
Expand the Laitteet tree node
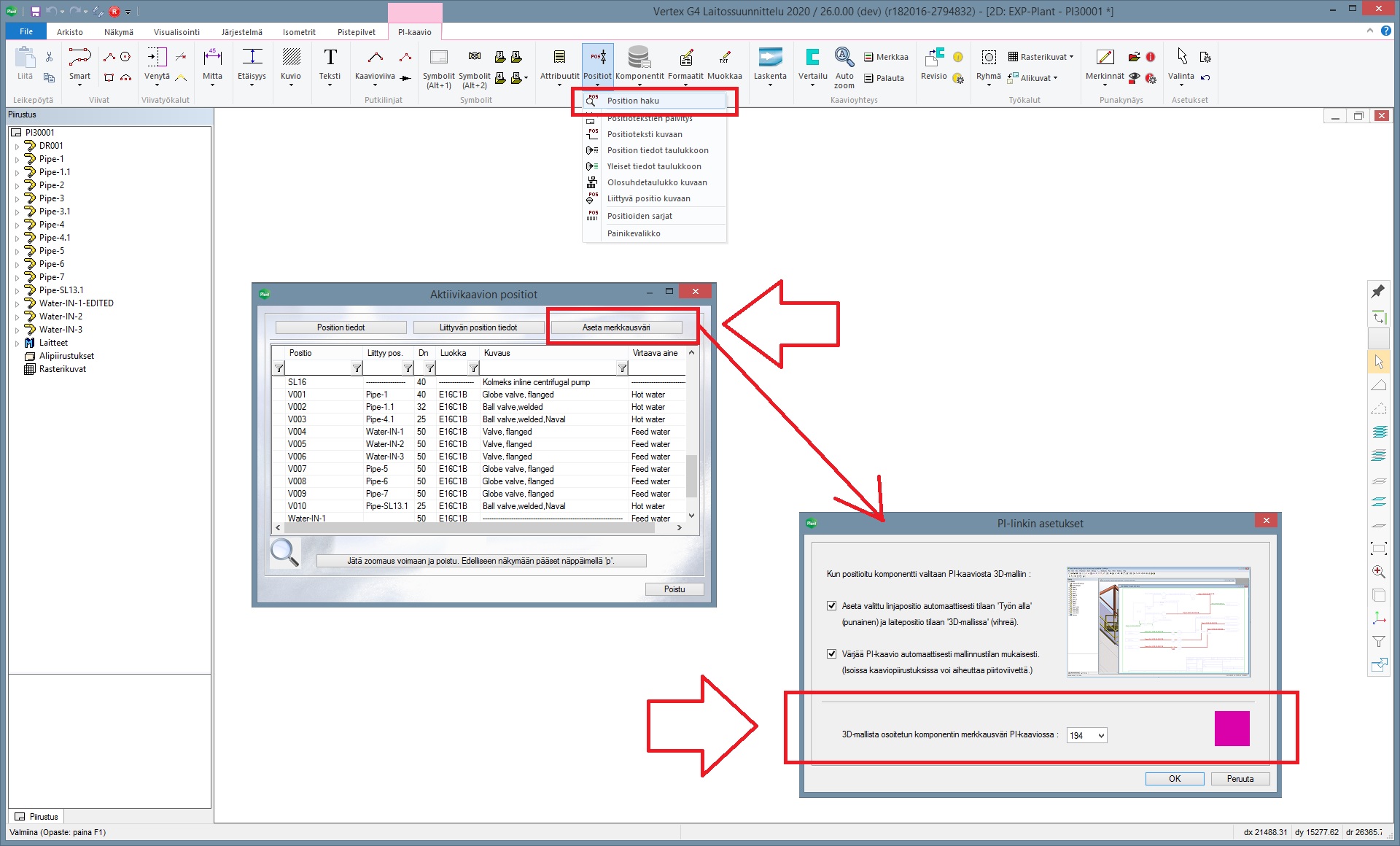(x=17, y=343)
